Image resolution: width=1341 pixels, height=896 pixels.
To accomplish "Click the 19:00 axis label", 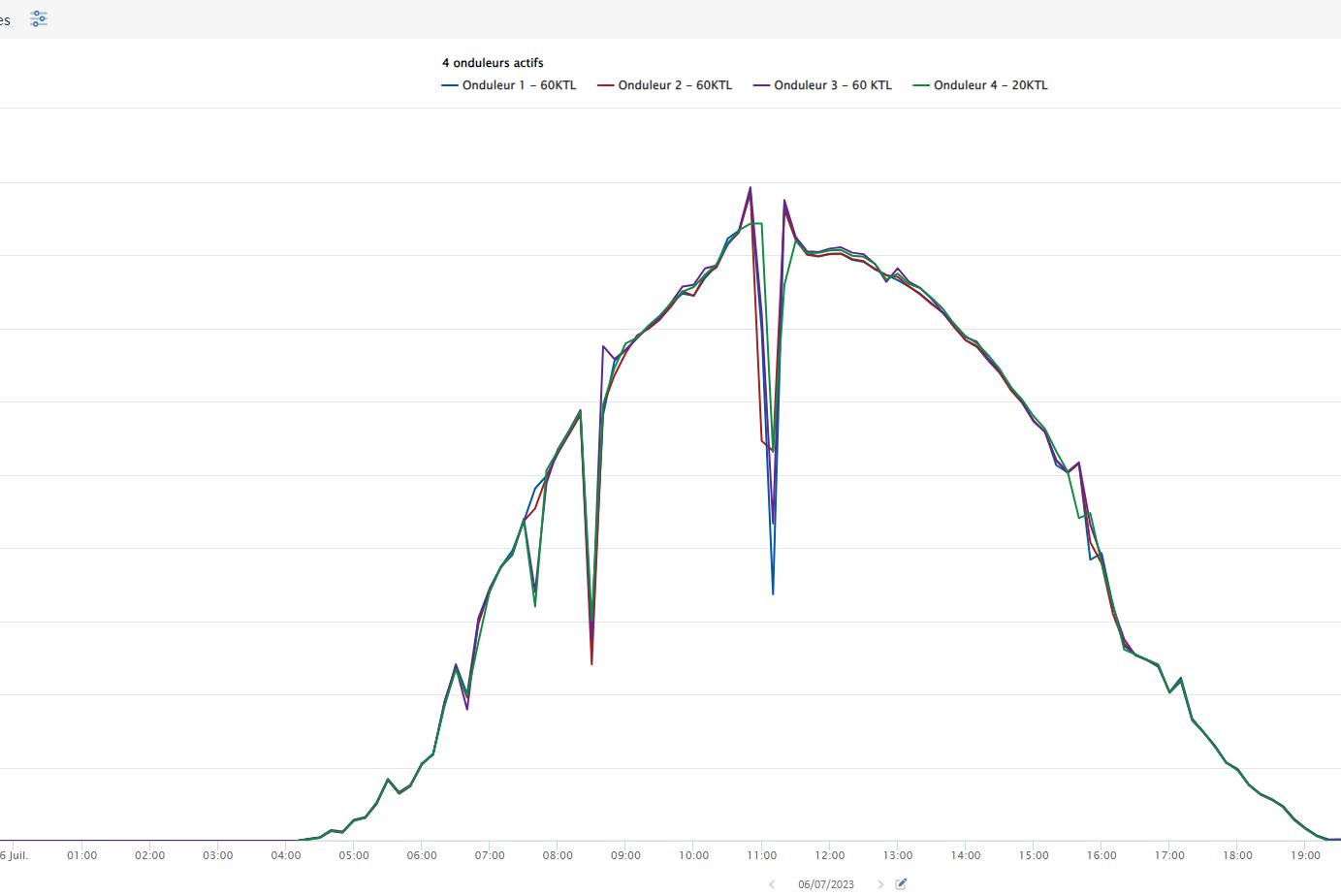I will point(1305,855).
